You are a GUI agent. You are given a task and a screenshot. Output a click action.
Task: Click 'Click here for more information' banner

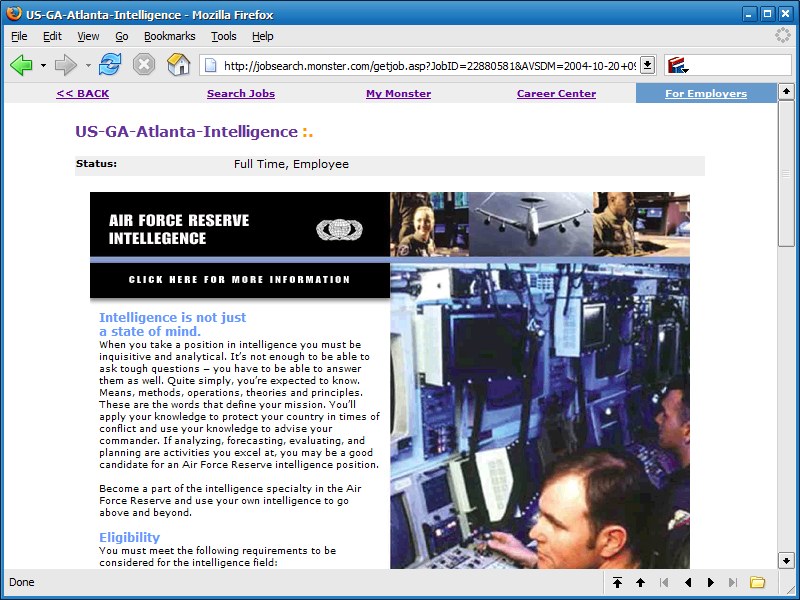(x=240, y=280)
